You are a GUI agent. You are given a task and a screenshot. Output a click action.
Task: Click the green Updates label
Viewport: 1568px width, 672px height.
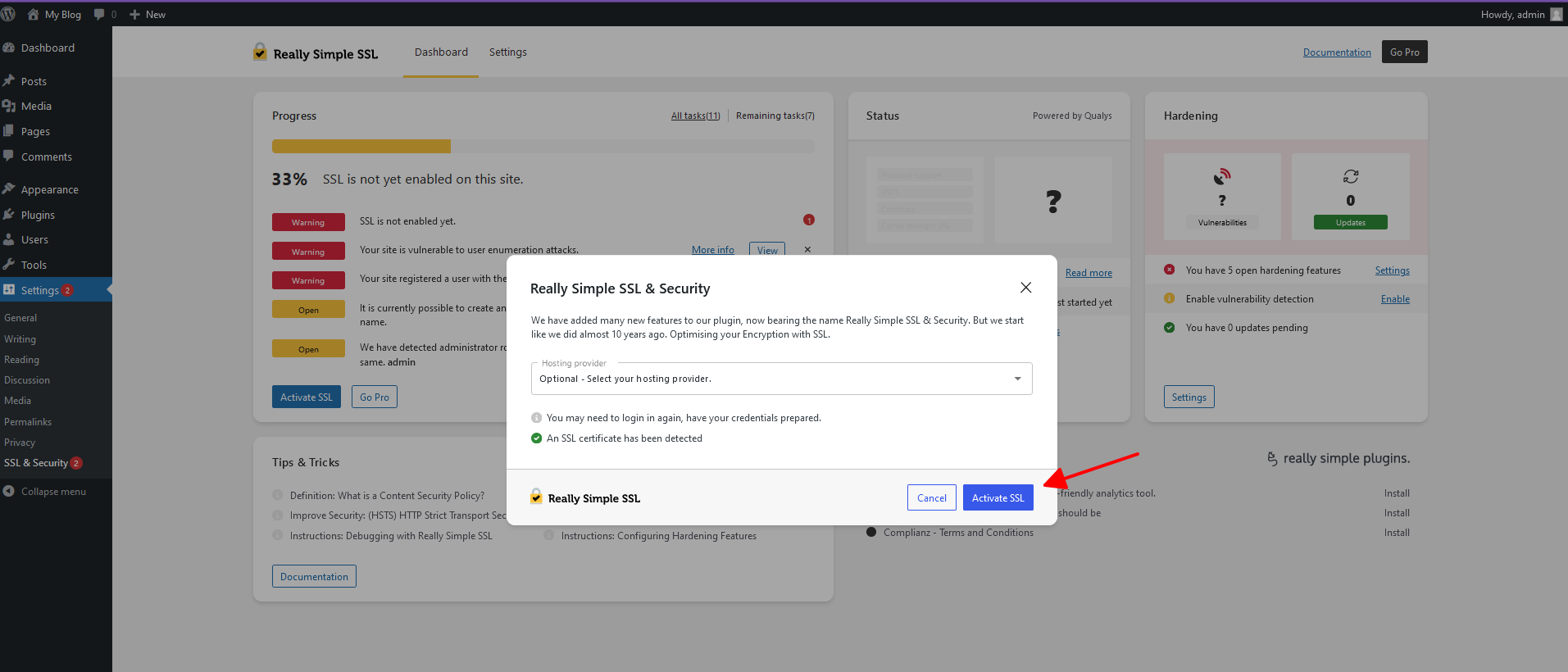1351,222
